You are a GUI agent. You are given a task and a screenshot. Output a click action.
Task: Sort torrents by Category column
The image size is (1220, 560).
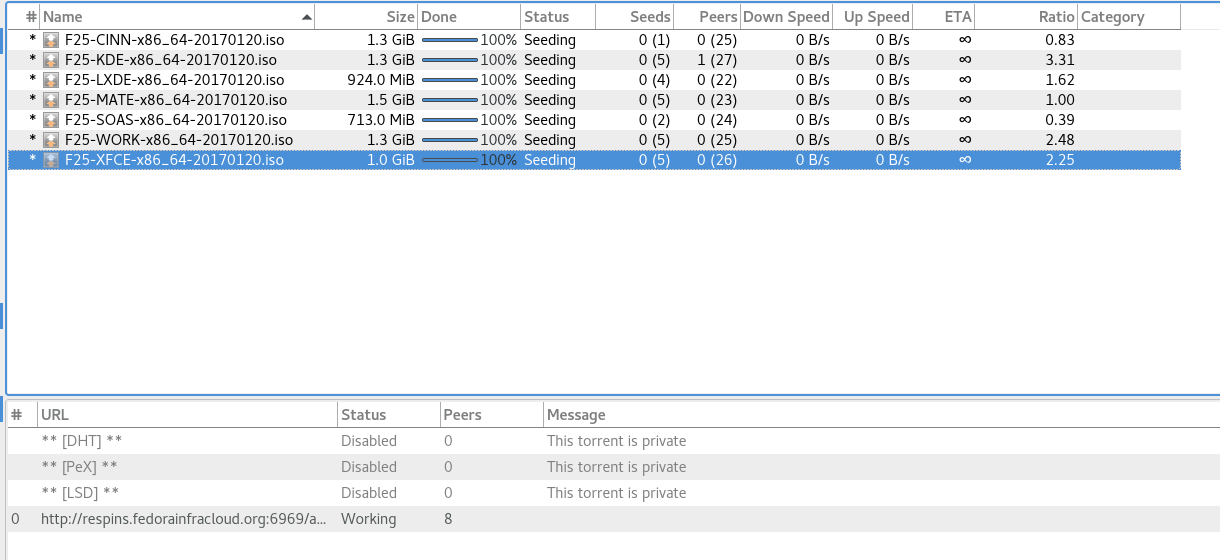tap(1129, 17)
